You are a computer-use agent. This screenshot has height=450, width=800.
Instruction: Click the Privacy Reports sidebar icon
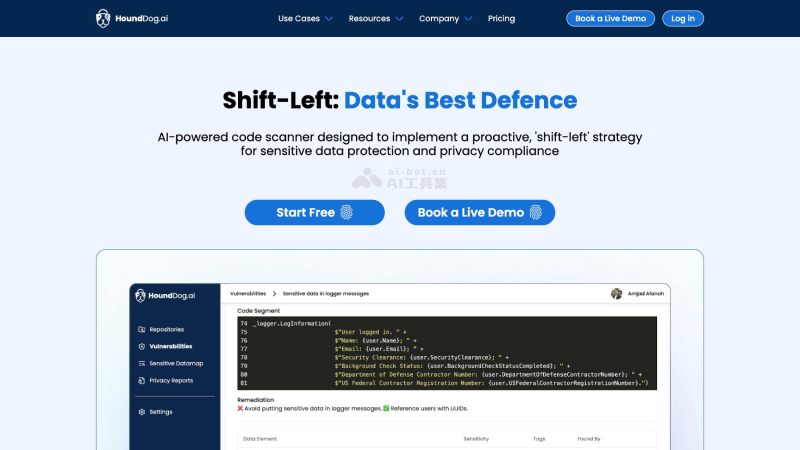(x=142, y=381)
